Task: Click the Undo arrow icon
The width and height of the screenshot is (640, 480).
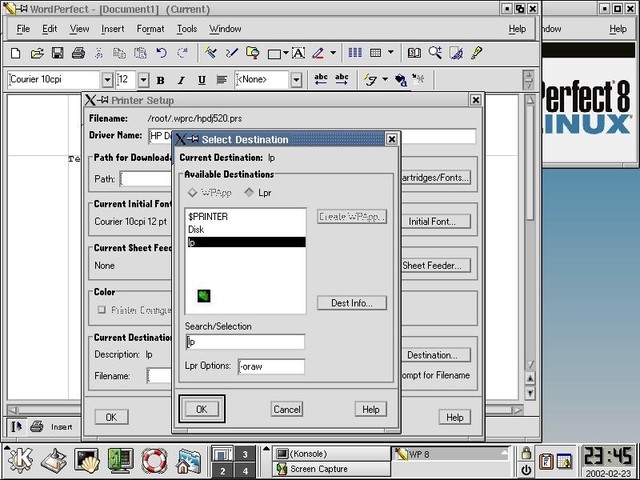Action: pos(162,53)
